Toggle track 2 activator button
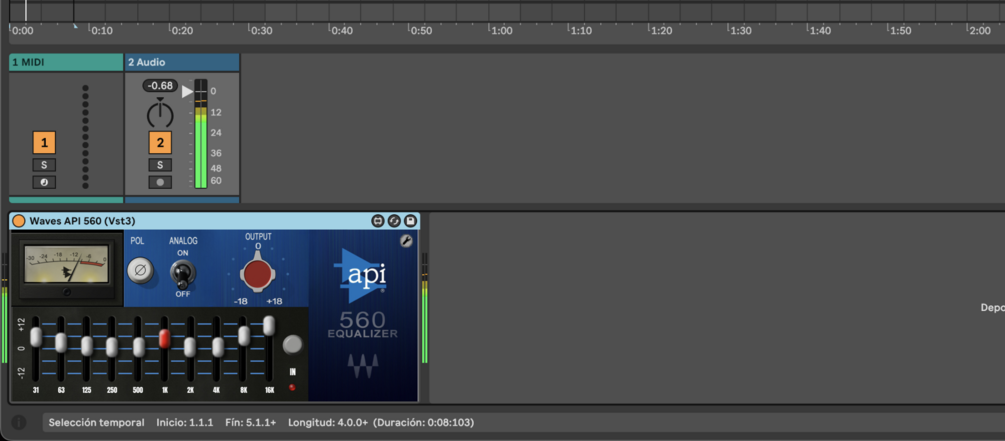This screenshot has height=441, width=1005. [160, 142]
